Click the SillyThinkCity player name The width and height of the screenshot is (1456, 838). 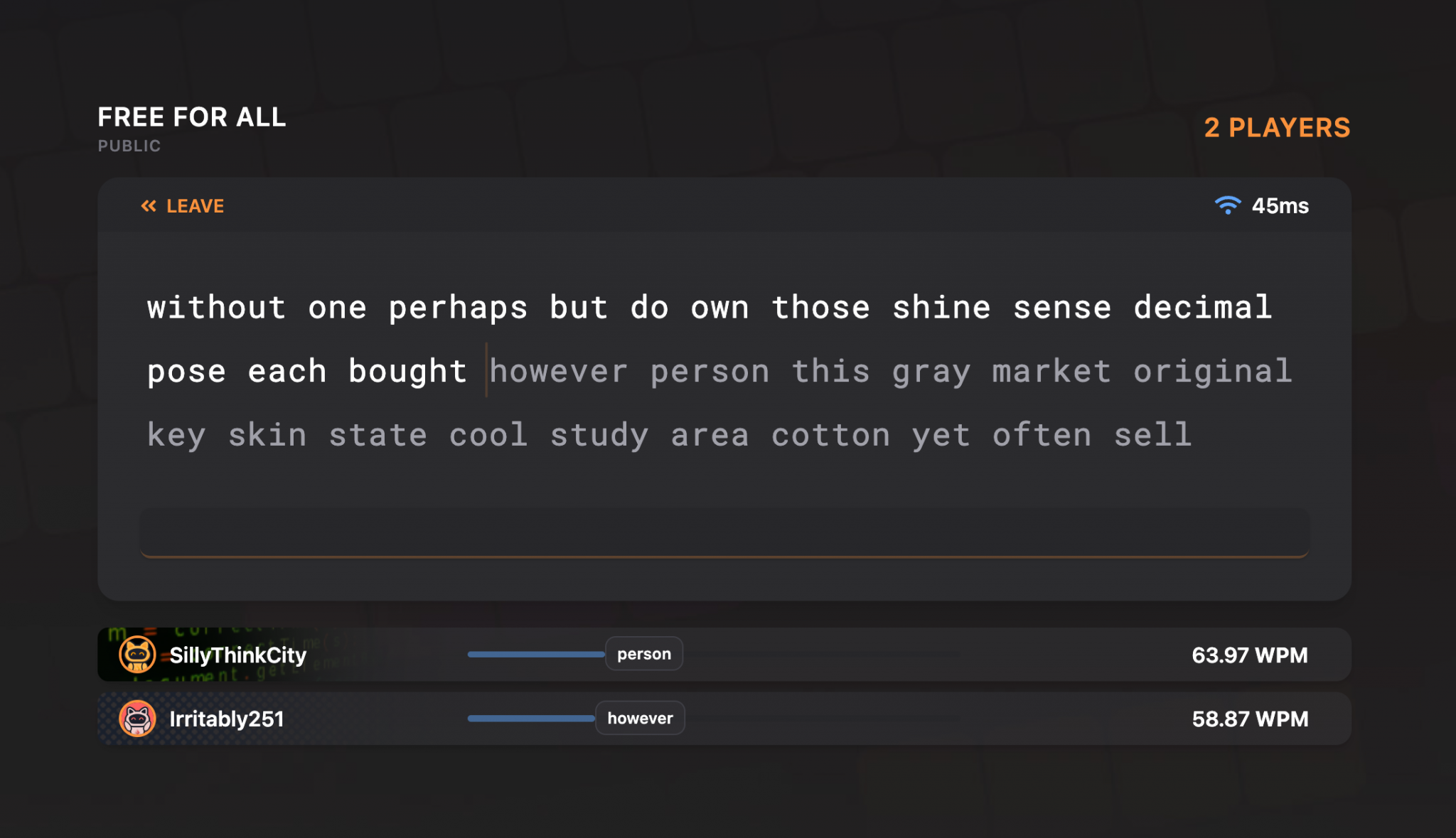pyautogui.click(x=237, y=655)
